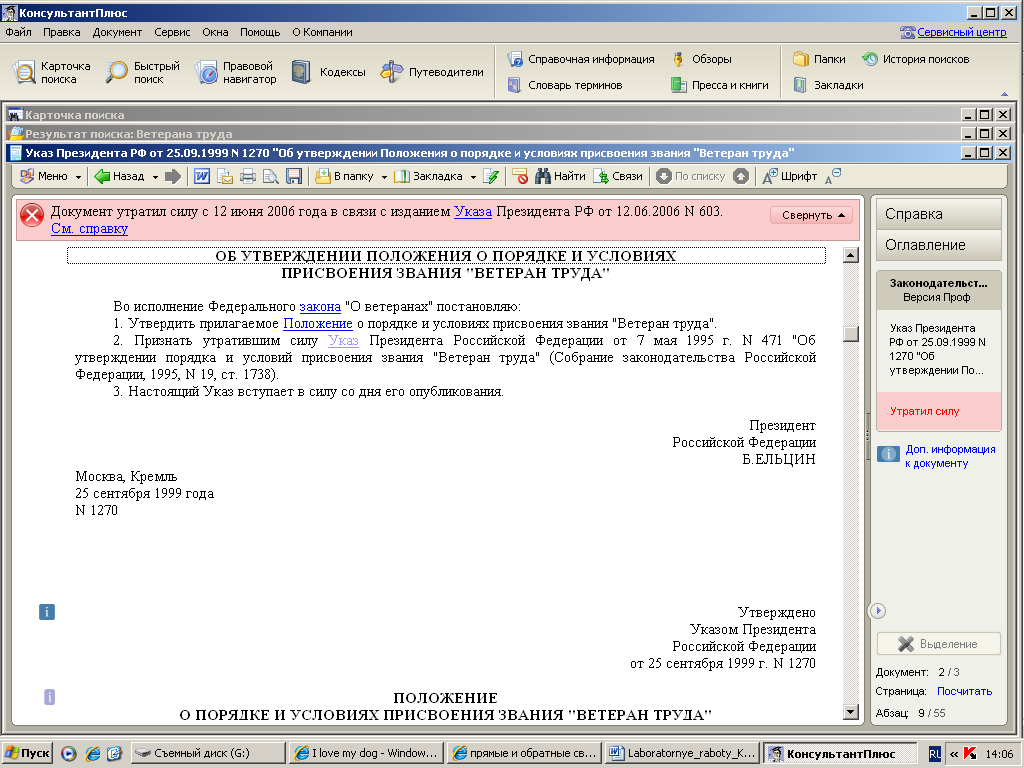Click the document control icon after Закладка
1024x768 pixels.
(491, 176)
